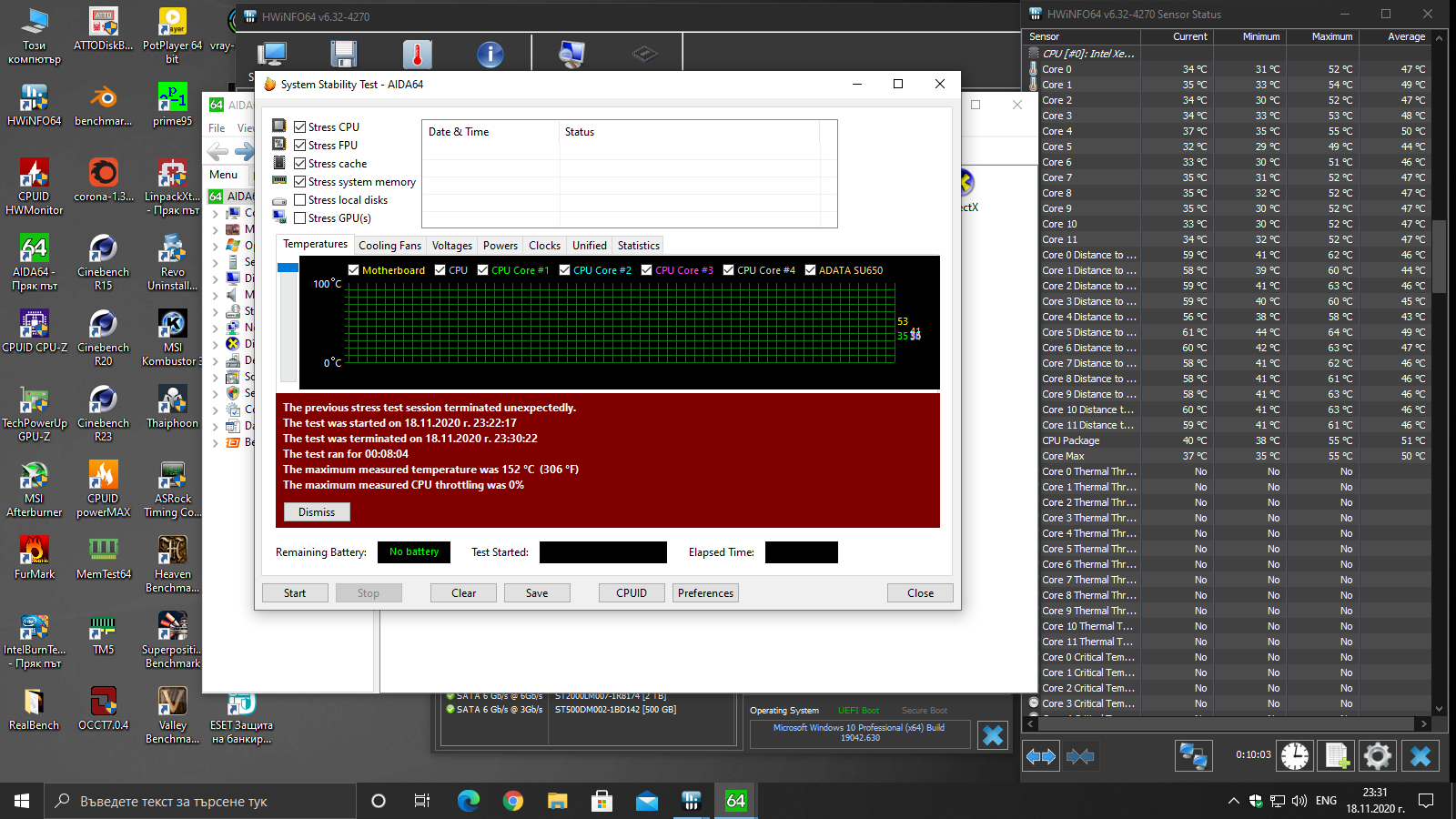The image size is (1456, 819).
Task: Expand the orange benchmark node in AIDA64 tree
Action: pyautogui.click(x=215, y=442)
